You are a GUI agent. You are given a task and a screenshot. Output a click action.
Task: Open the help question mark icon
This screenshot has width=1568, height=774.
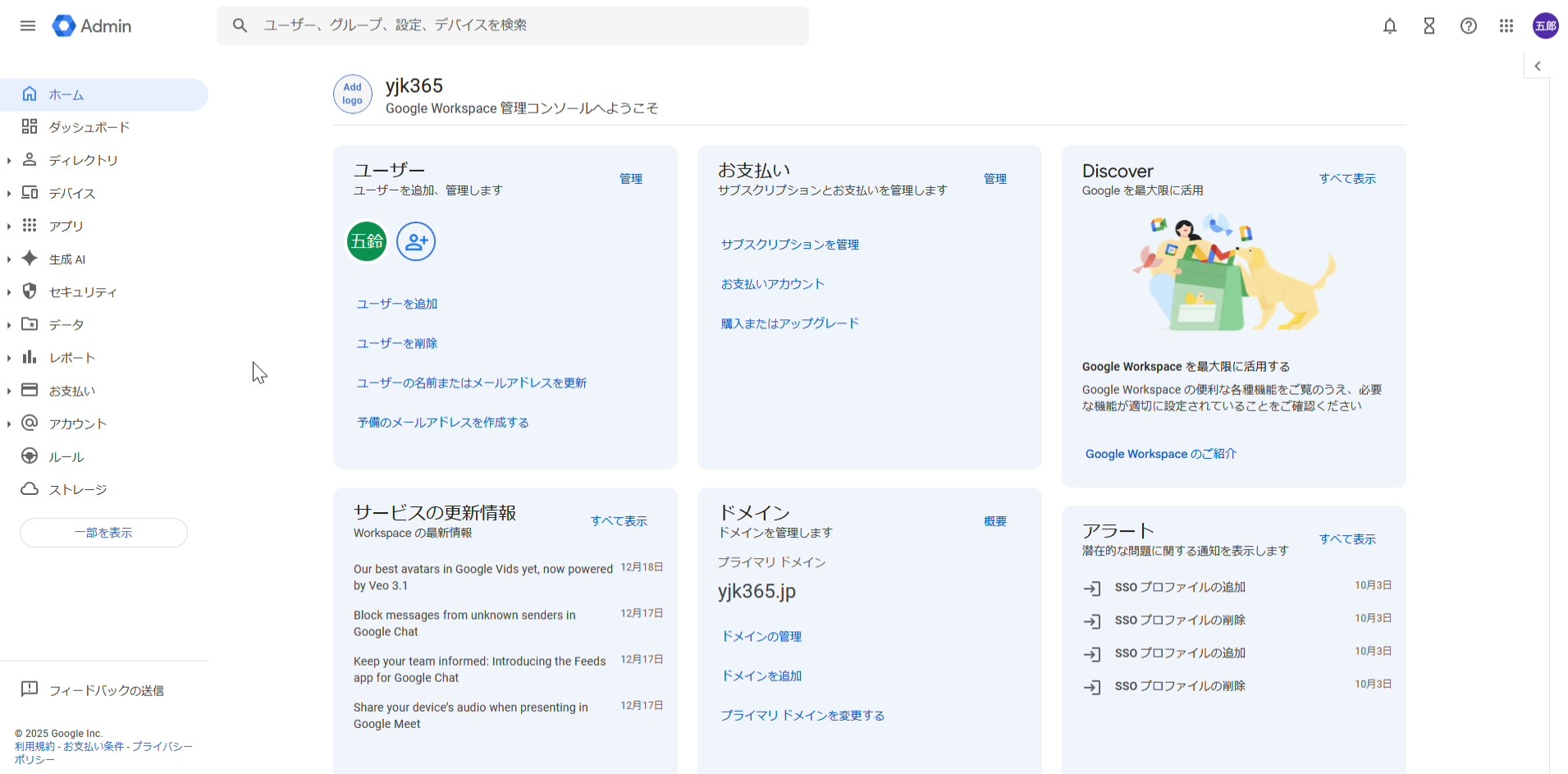point(1468,26)
